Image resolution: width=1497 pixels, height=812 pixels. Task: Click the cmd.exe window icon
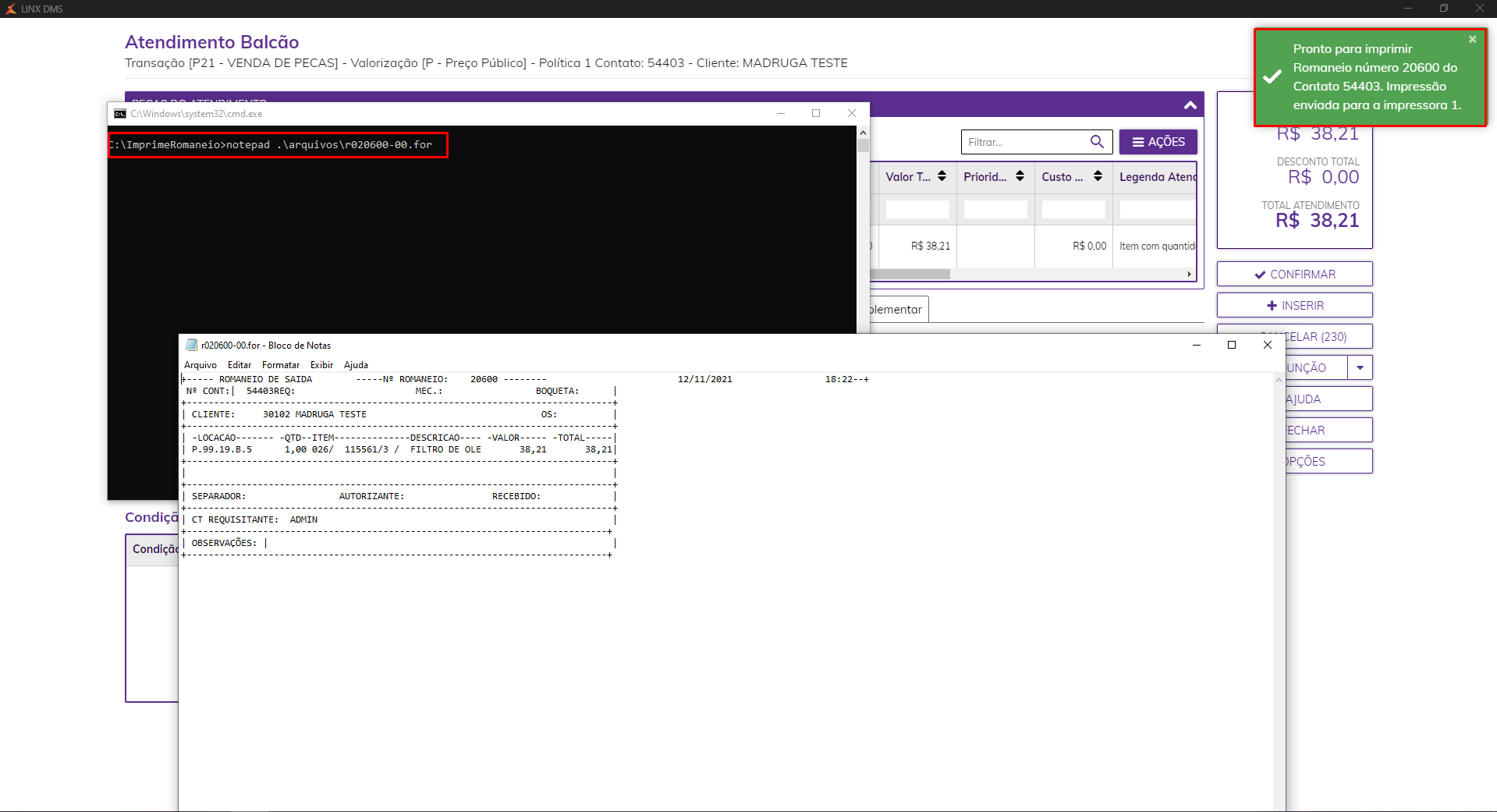119,114
